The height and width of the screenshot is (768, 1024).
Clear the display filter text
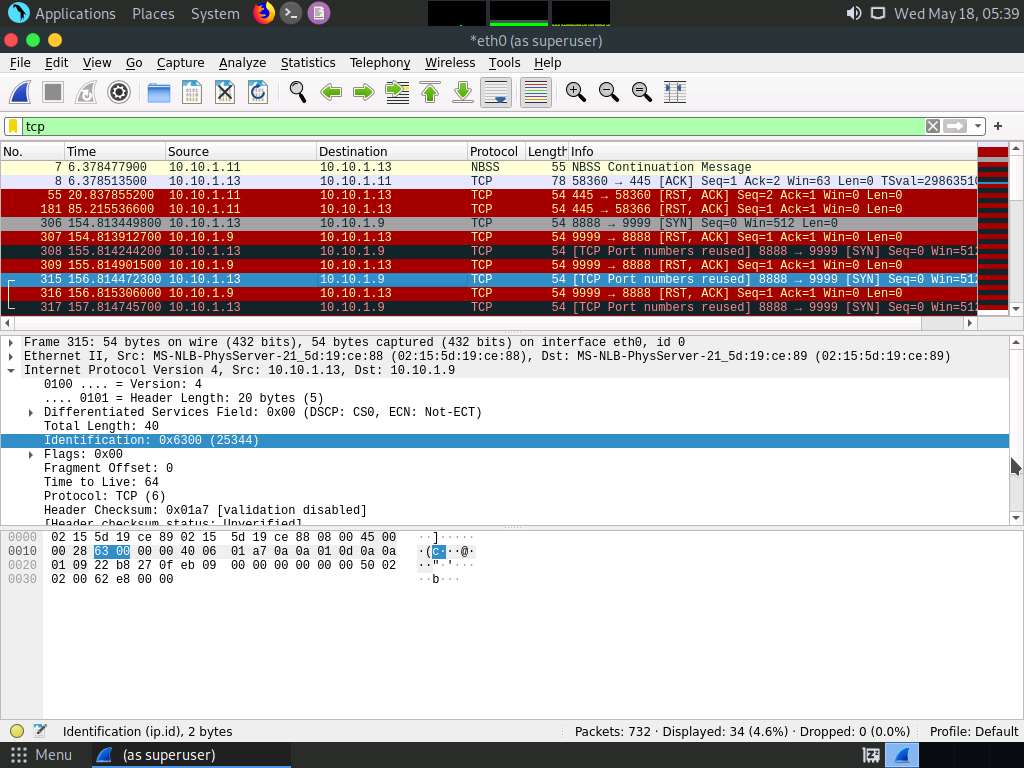click(932, 126)
